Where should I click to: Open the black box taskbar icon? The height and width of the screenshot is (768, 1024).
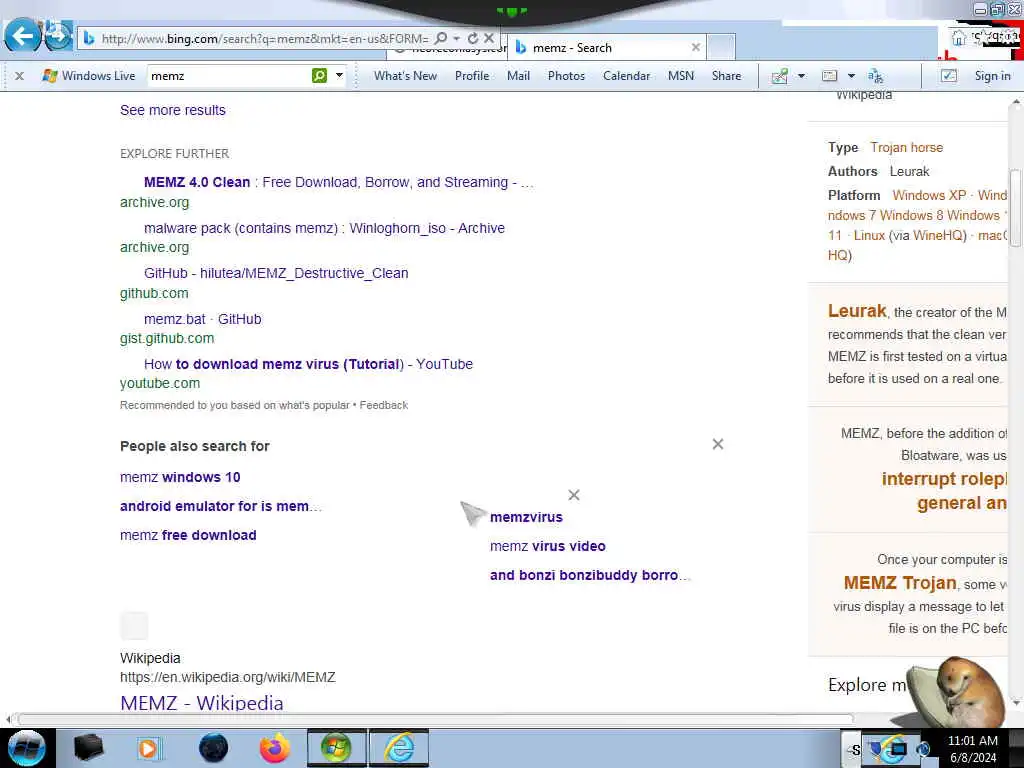89,748
